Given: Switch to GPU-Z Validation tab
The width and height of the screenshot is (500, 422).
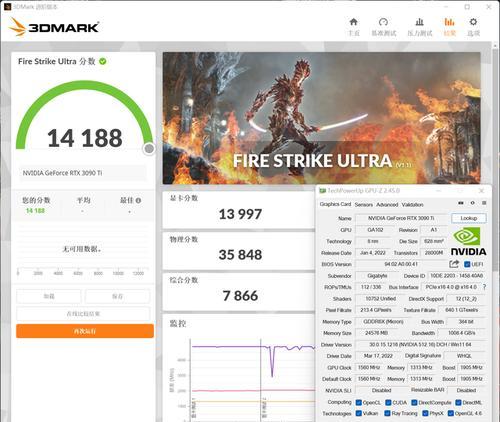Looking at the screenshot, I should click(x=412, y=204).
